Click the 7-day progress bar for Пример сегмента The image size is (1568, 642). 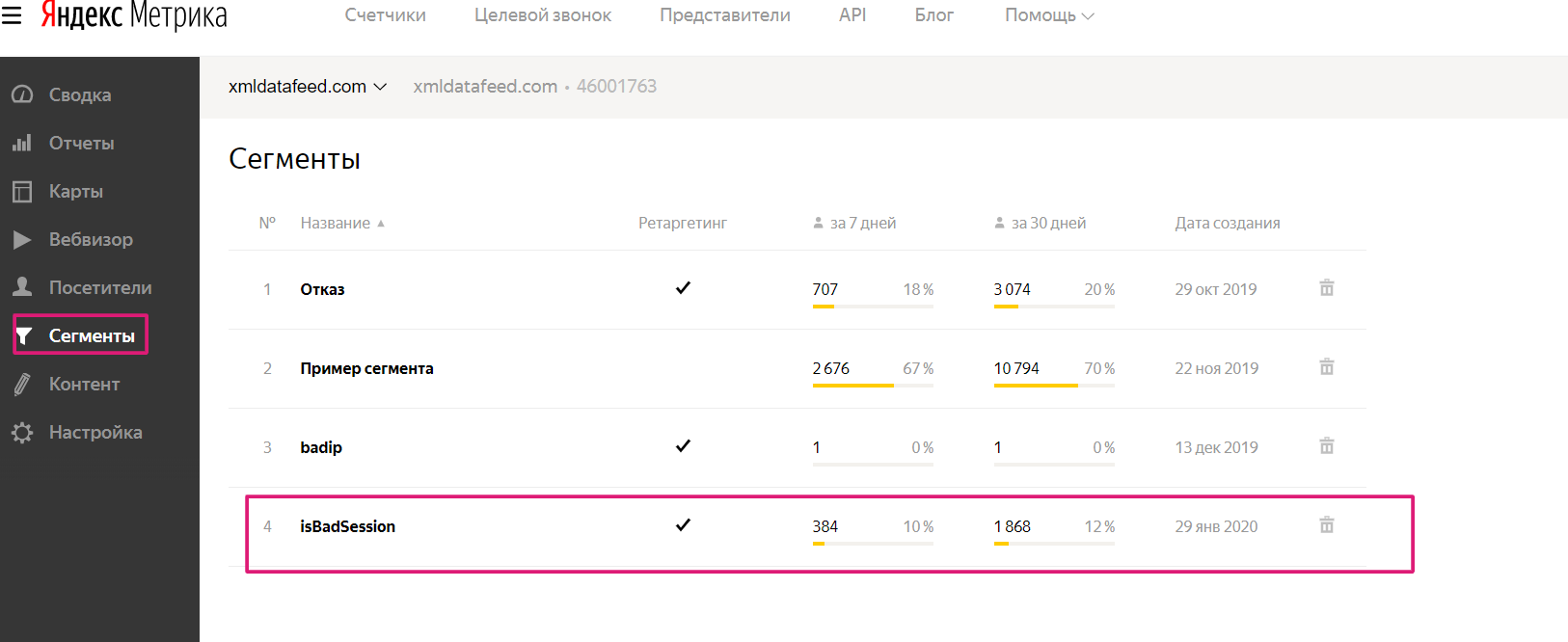[872, 386]
